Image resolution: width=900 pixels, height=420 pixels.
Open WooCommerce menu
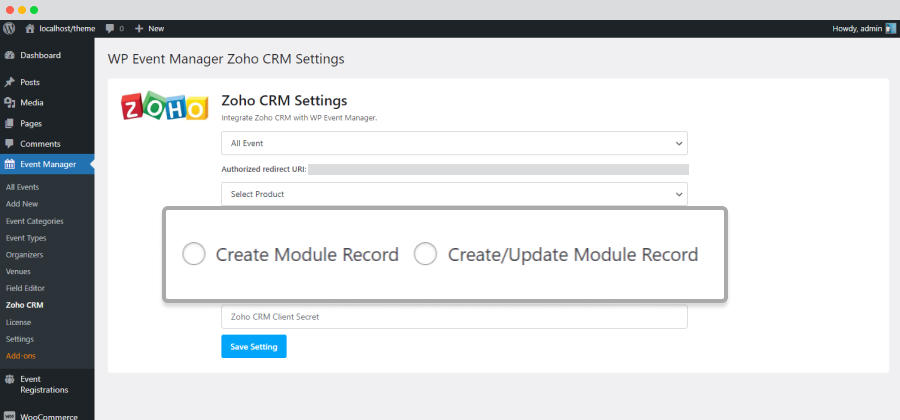47,417
